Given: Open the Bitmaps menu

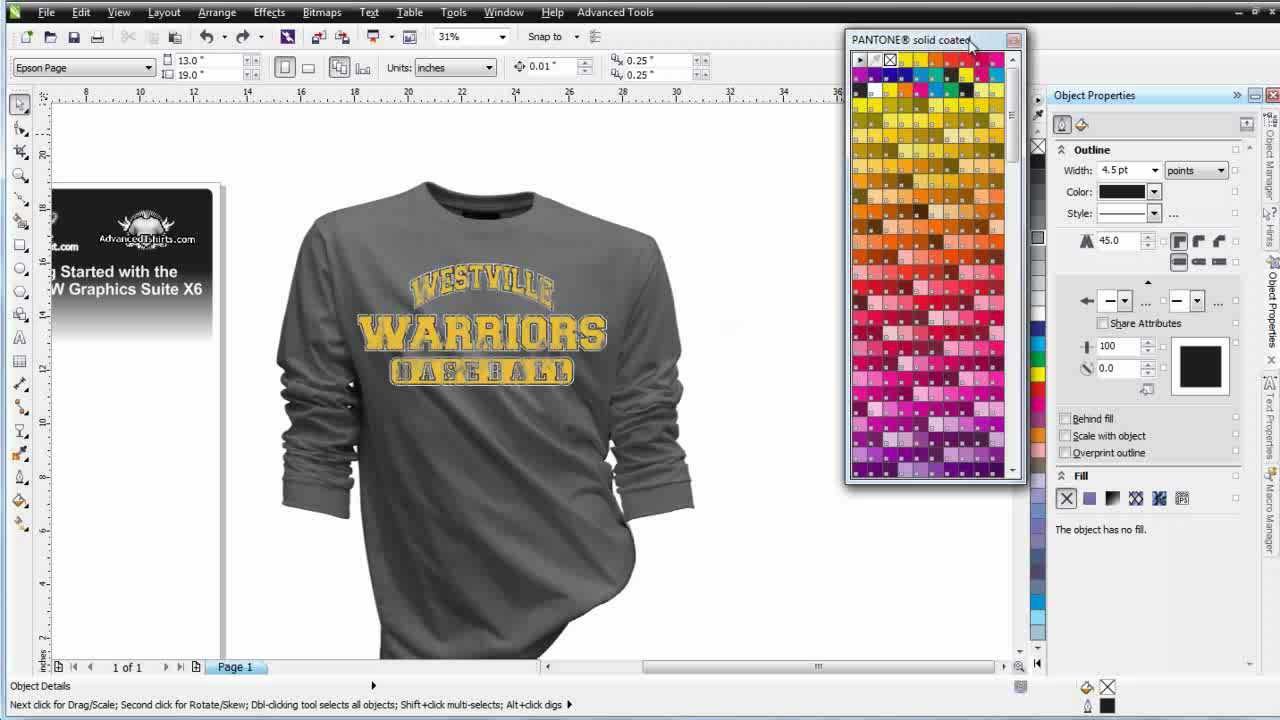Looking at the screenshot, I should [322, 12].
